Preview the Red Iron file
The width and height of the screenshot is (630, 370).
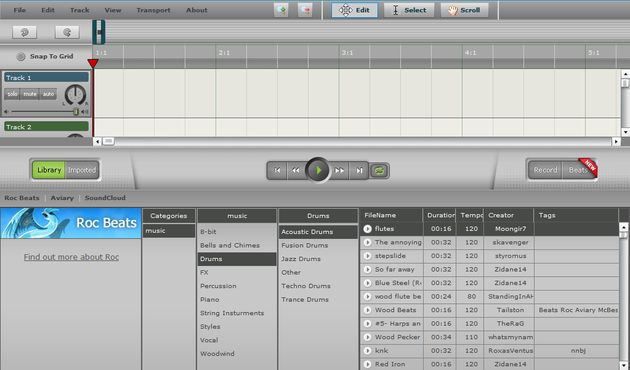click(x=367, y=364)
